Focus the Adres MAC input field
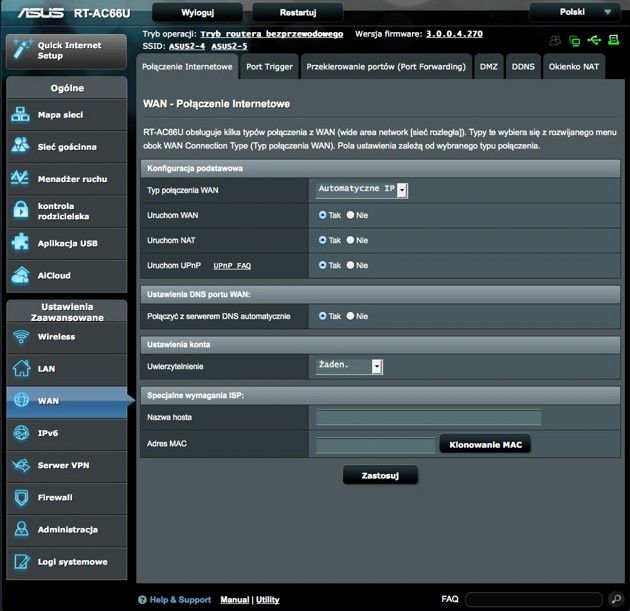This screenshot has height=611, width=630. (375, 445)
